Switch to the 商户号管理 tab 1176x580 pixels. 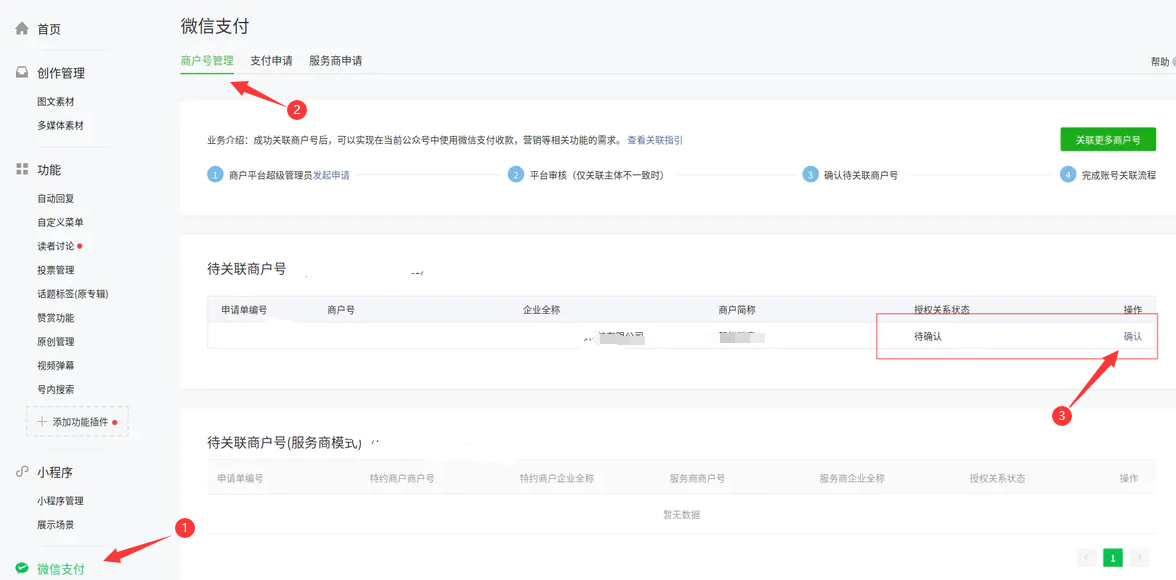tap(207, 61)
